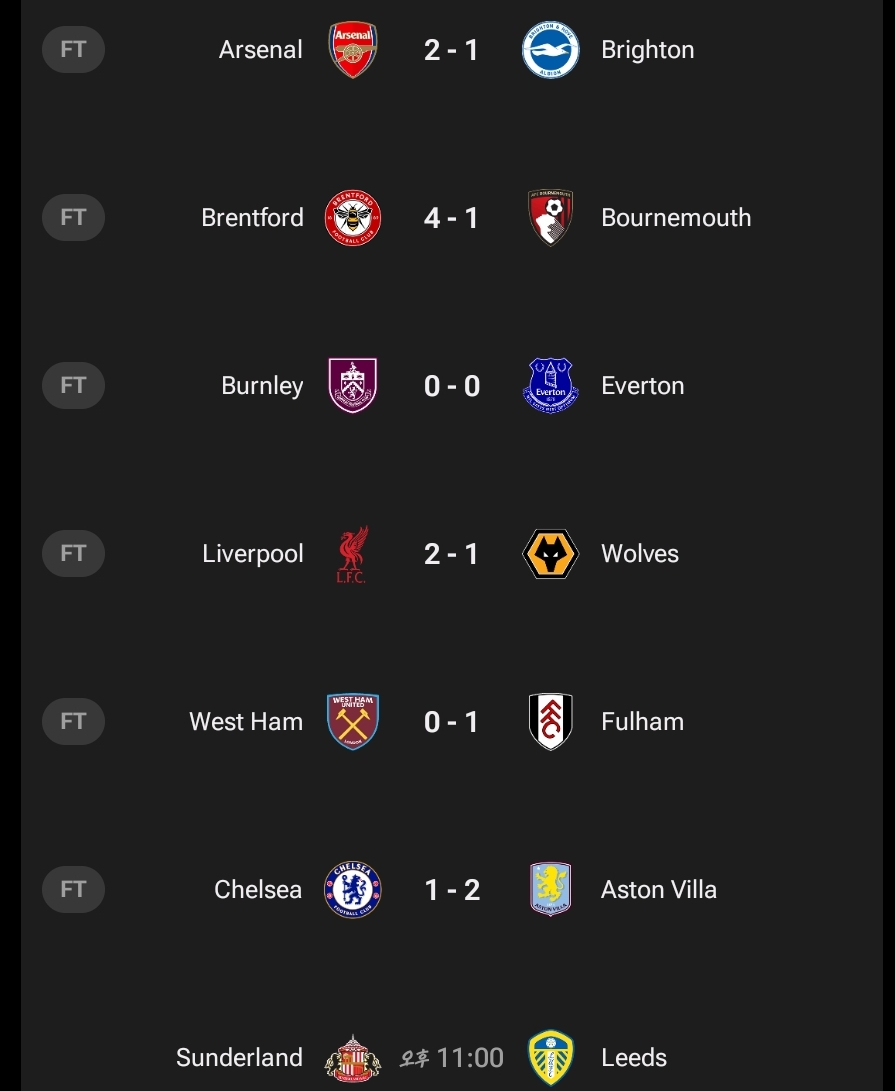Click the FT badge beside Burnley

(x=73, y=386)
